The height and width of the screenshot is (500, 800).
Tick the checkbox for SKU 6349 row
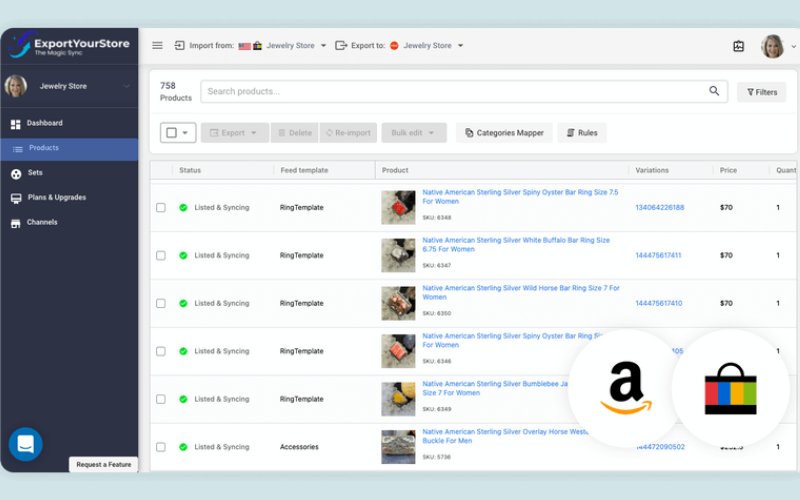click(x=161, y=399)
